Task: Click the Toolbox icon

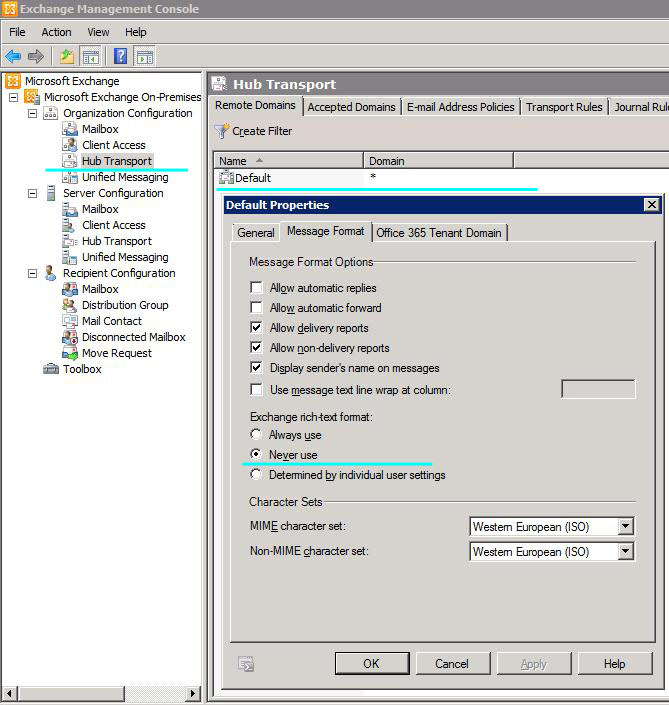Action: click(51, 369)
